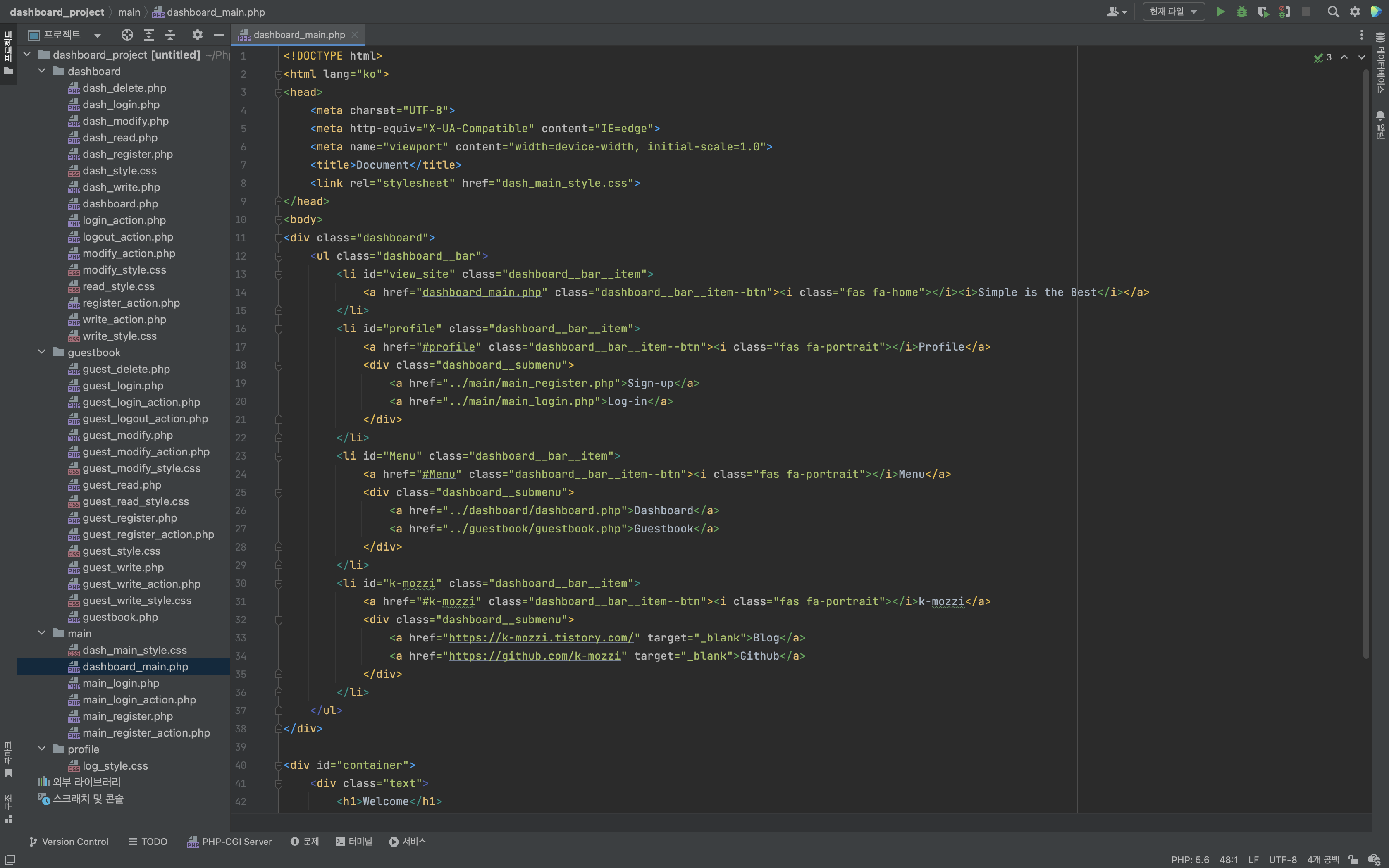This screenshot has height=868, width=1389.
Task: Click the green Run button
Action: [x=1220, y=12]
